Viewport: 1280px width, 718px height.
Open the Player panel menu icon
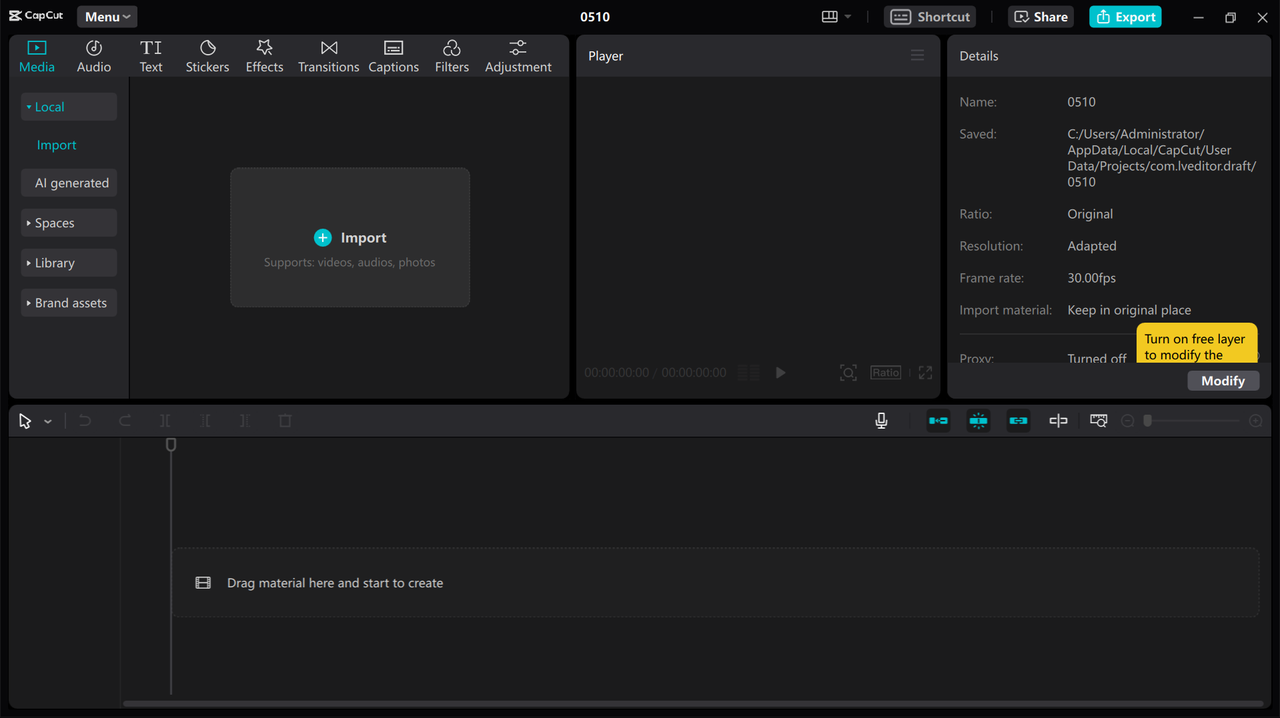[917, 56]
